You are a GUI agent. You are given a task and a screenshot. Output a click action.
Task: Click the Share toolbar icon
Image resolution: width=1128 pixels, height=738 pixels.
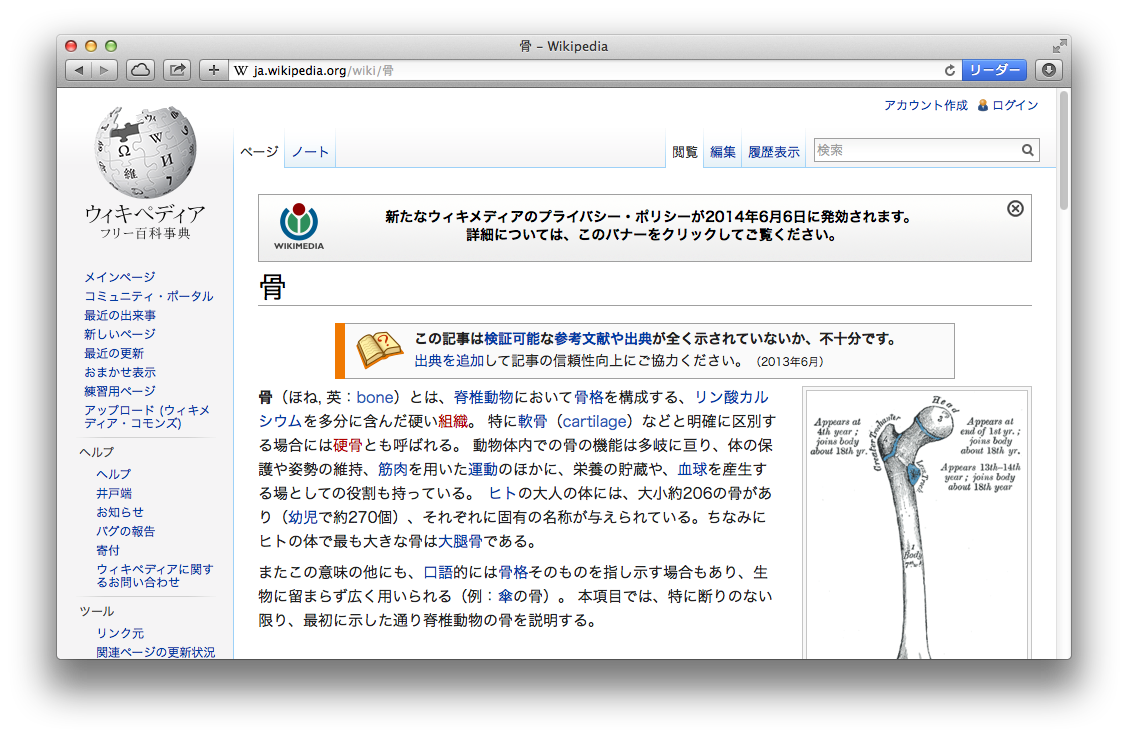click(177, 70)
